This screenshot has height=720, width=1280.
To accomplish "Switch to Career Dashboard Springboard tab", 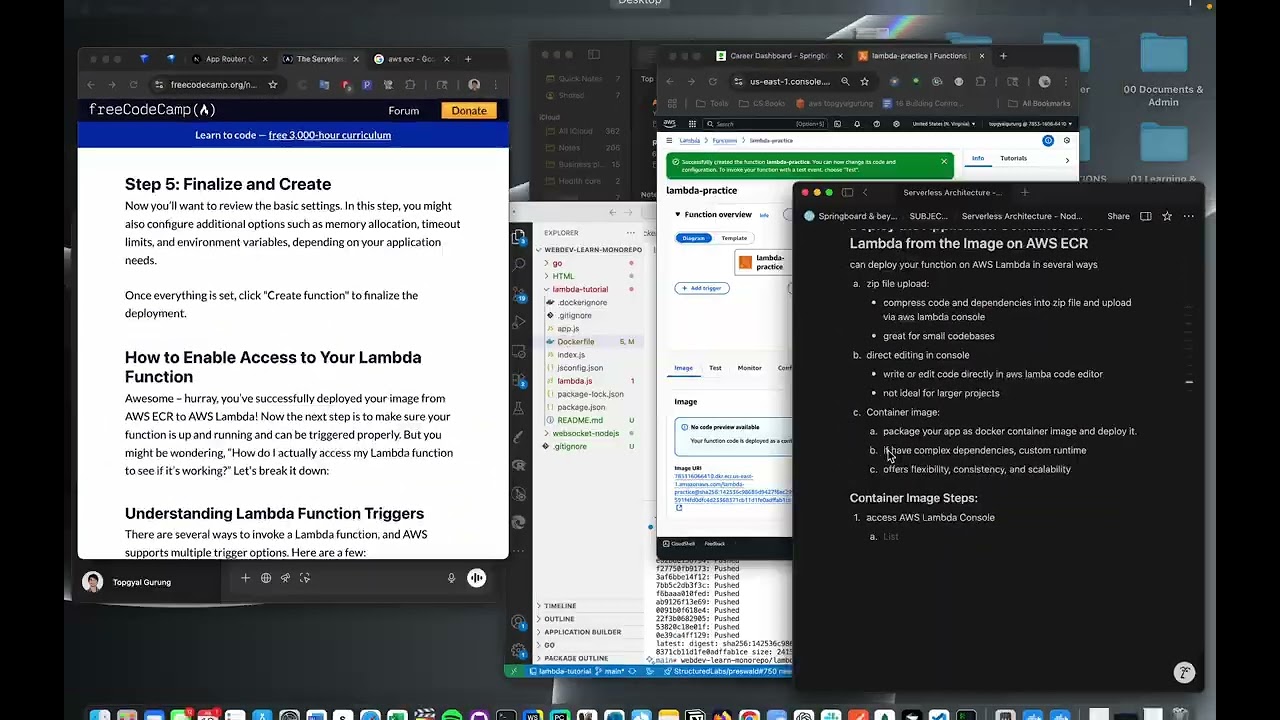I will pos(781,56).
